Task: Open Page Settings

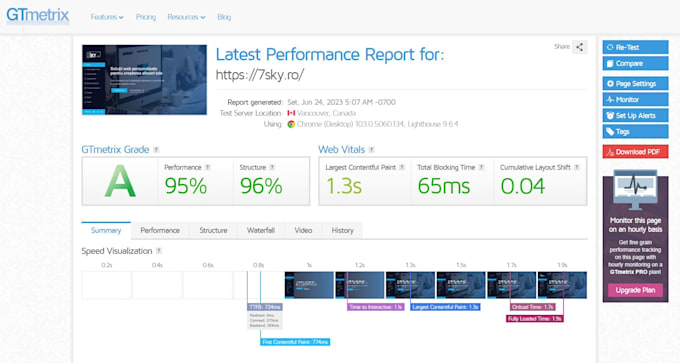Action: click(x=635, y=84)
